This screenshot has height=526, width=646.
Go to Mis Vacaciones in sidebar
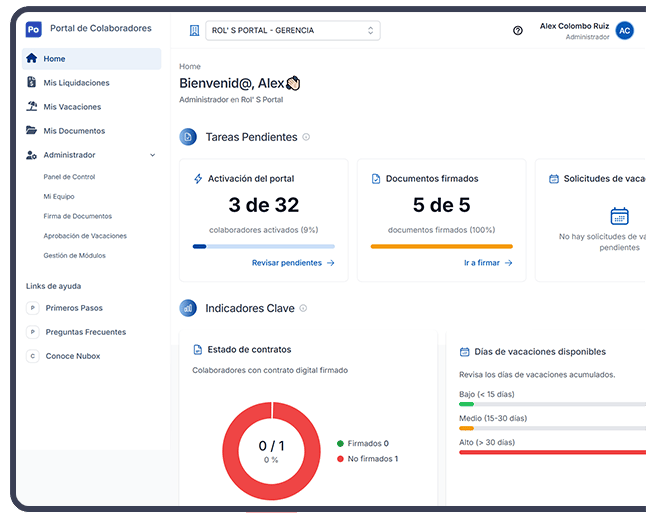click(71, 107)
